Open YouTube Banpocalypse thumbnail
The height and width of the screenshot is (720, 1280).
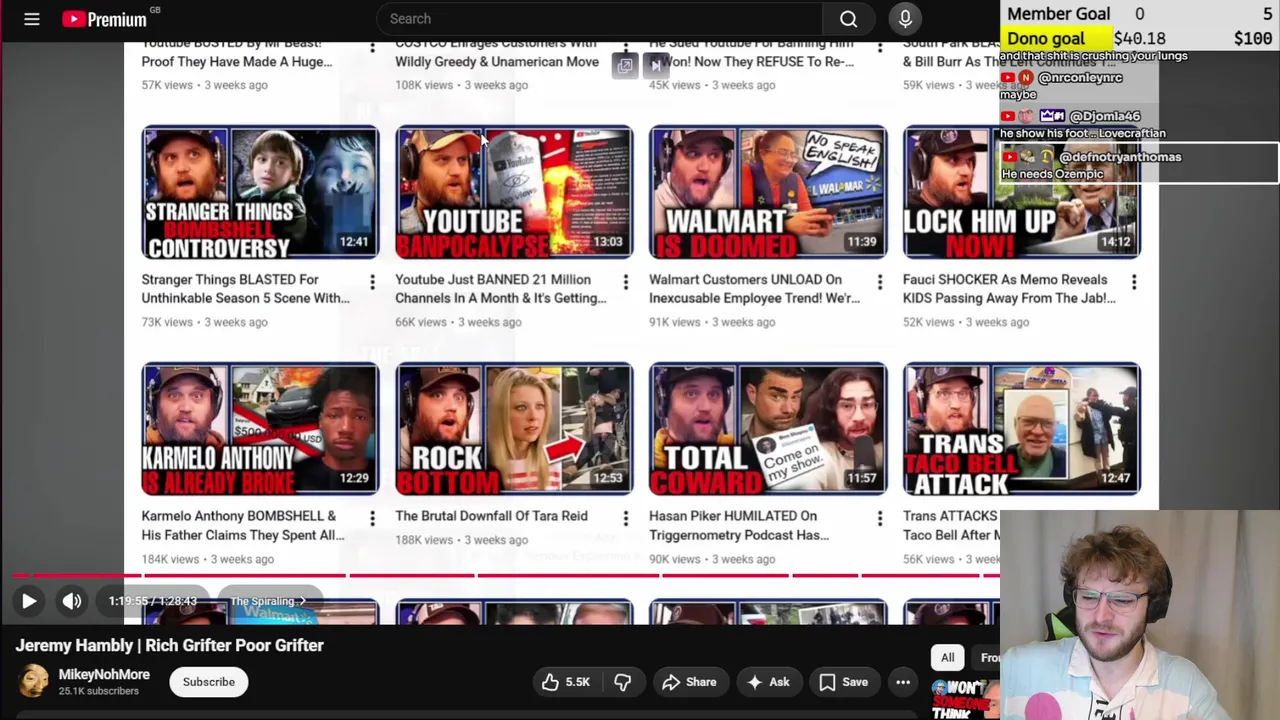(x=514, y=192)
